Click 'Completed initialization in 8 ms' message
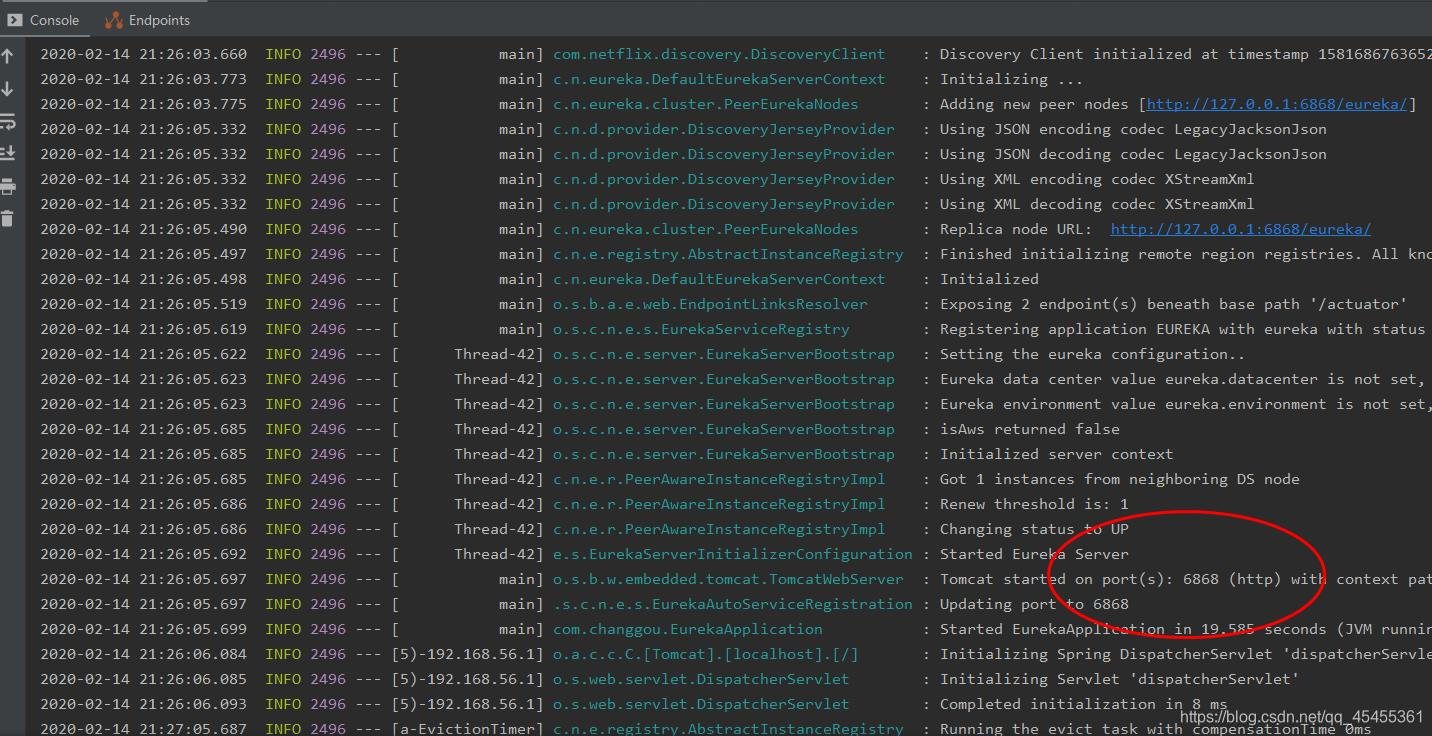Screen dimensions: 1432x736 point(1083,704)
